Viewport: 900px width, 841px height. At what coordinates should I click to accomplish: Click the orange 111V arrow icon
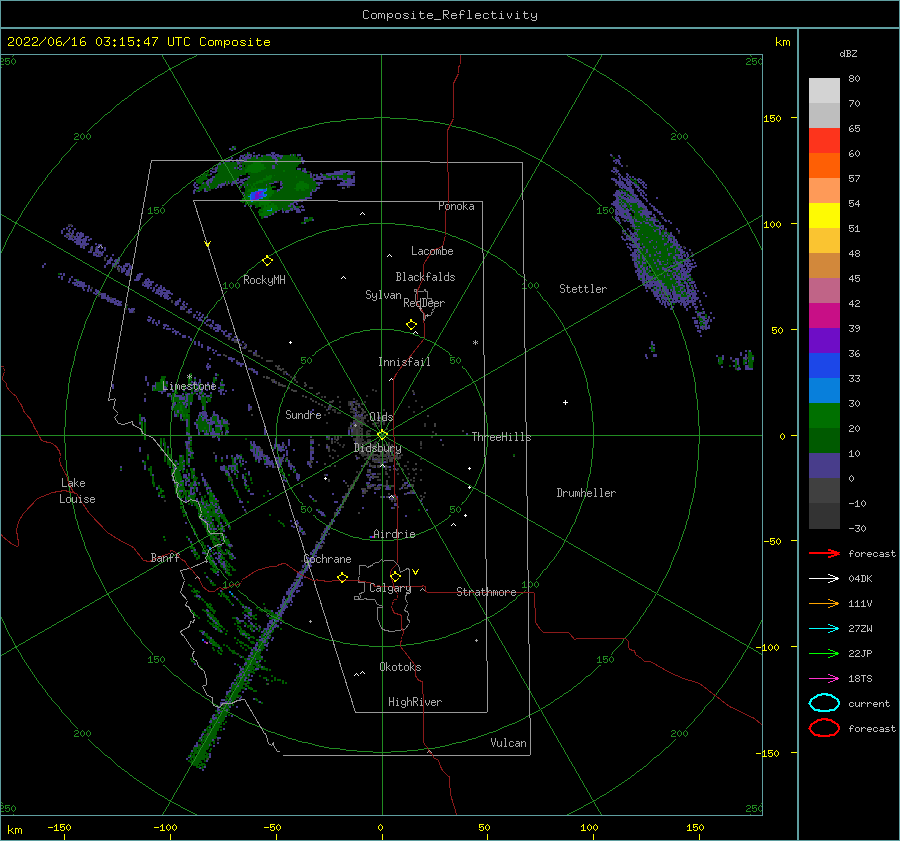pyautogui.click(x=824, y=603)
